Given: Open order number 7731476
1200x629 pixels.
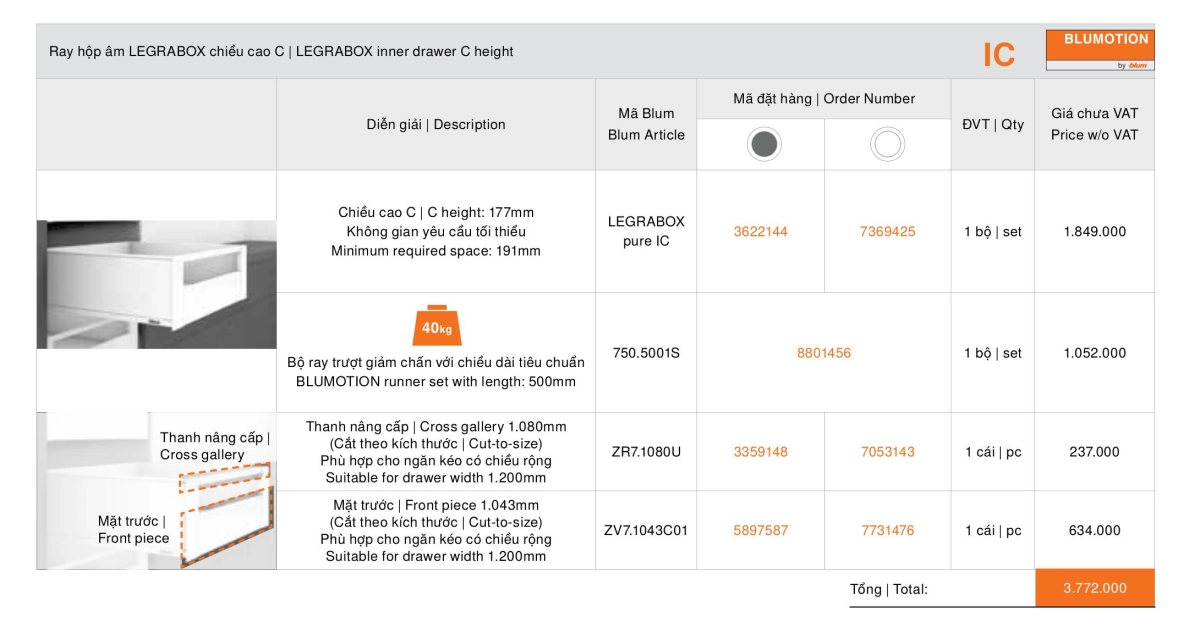Looking at the screenshot, I should 887,531.
